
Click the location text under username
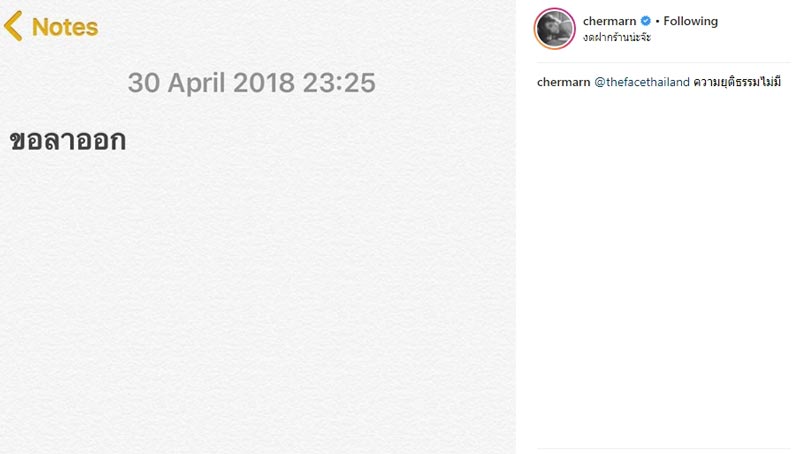(x=616, y=37)
